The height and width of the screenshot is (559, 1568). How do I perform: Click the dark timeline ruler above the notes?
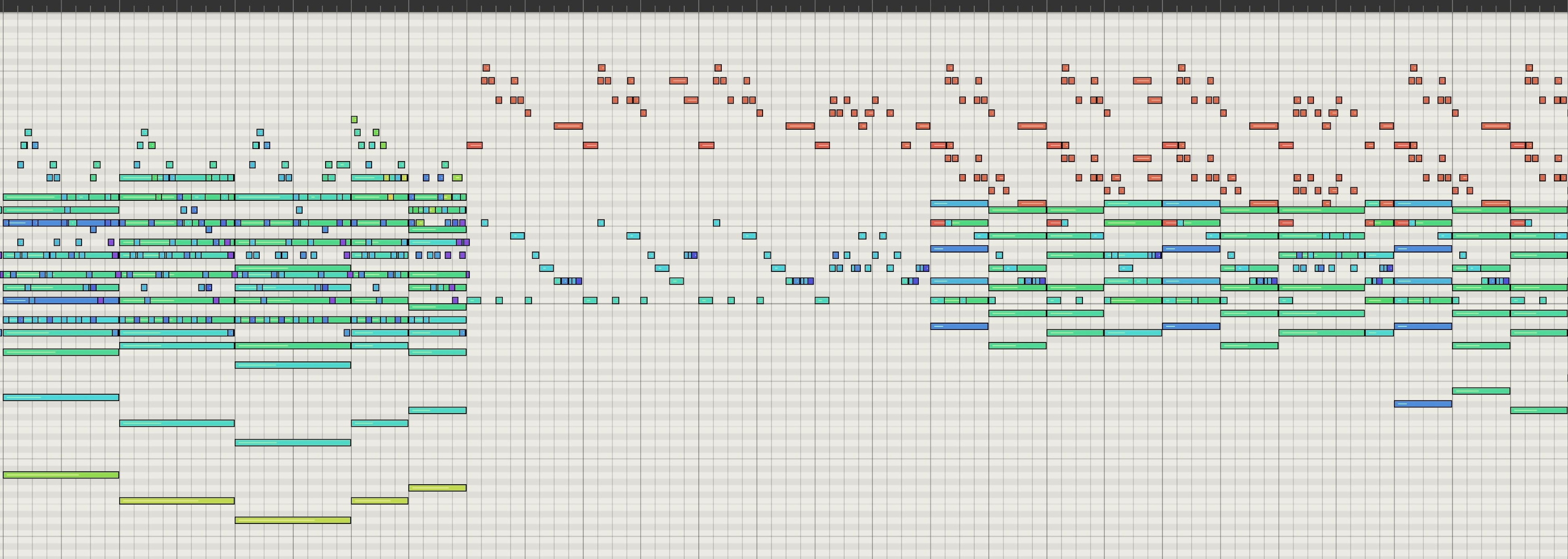[x=784, y=5]
